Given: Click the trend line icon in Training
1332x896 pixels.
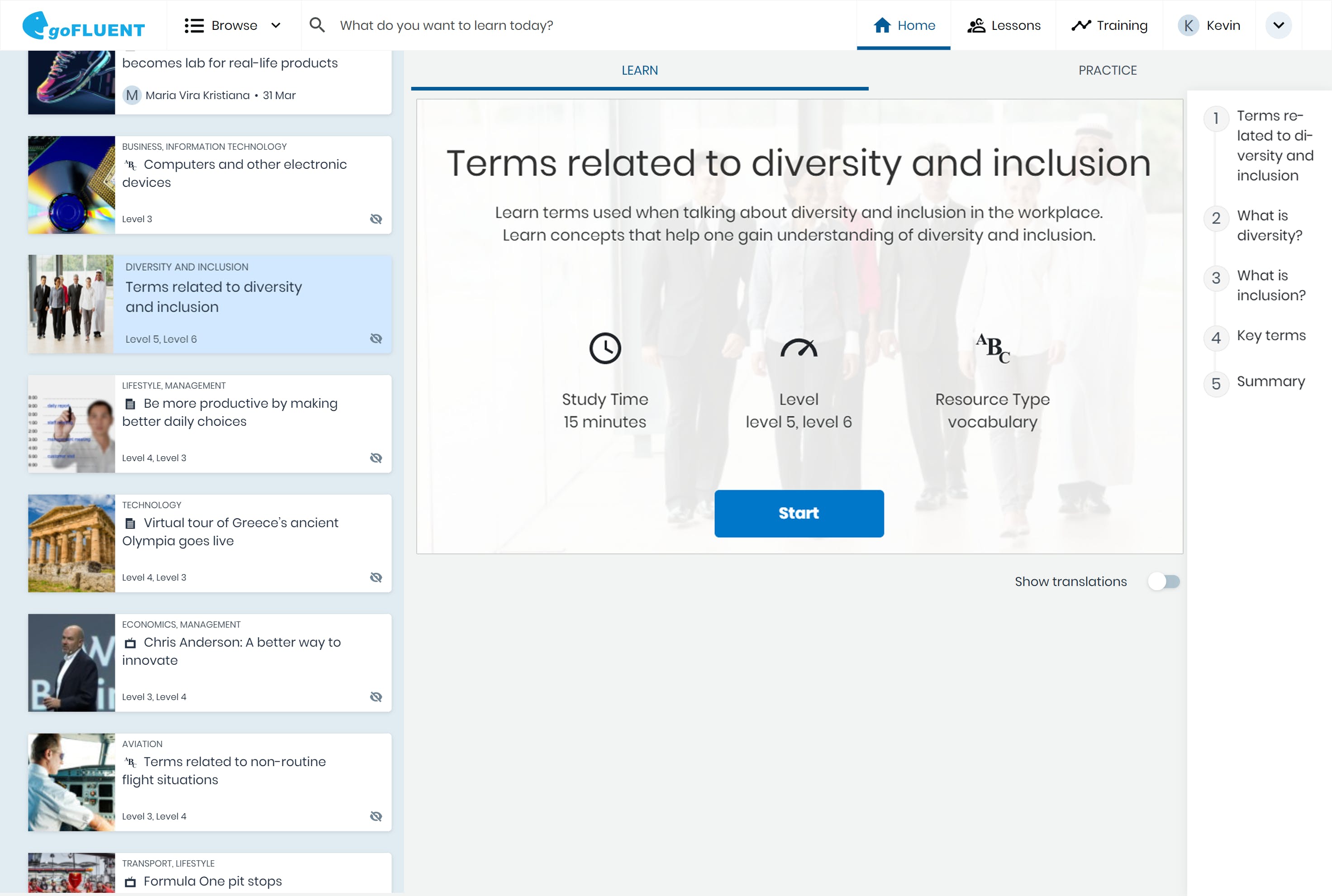Looking at the screenshot, I should click(x=1081, y=26).
